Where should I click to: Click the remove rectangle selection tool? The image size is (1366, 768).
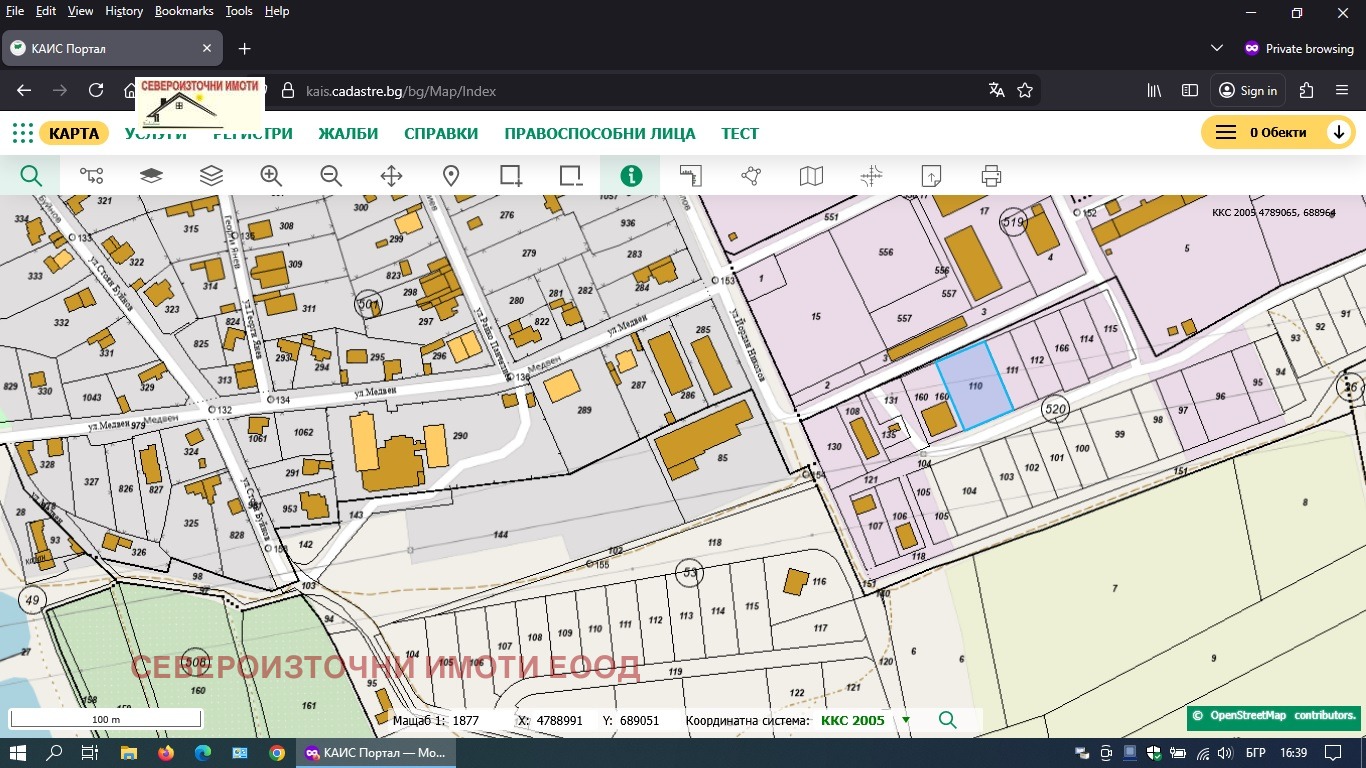571,176
